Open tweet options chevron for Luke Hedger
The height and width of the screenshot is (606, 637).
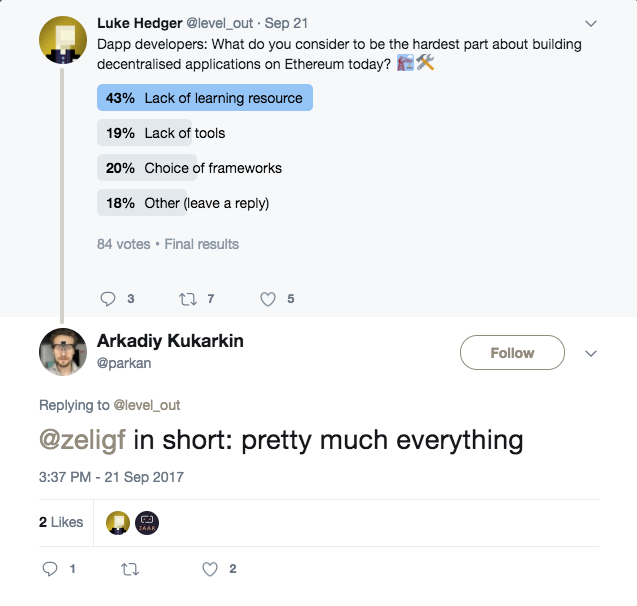(591, 24)
